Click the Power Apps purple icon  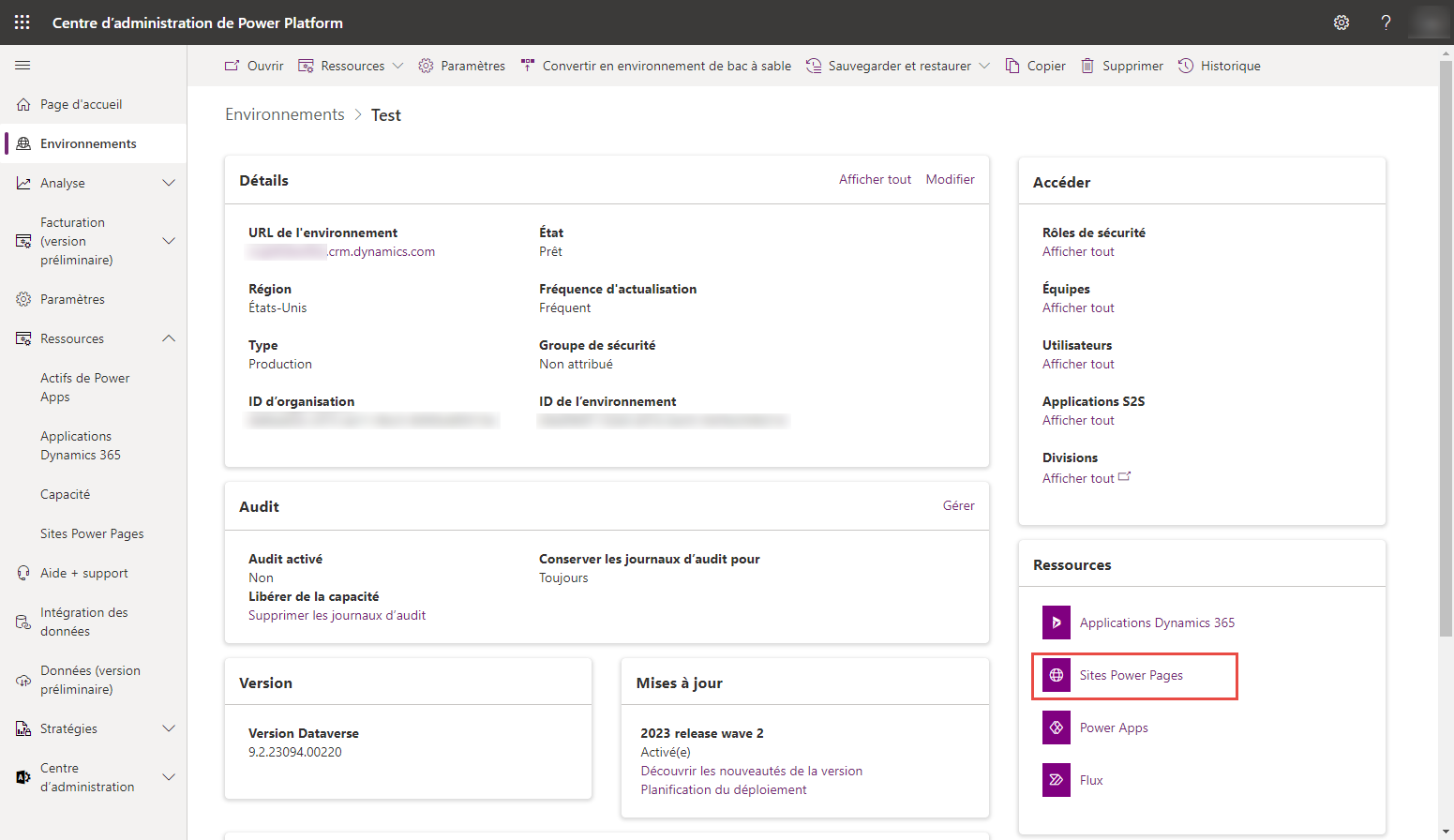[1057, 727]
